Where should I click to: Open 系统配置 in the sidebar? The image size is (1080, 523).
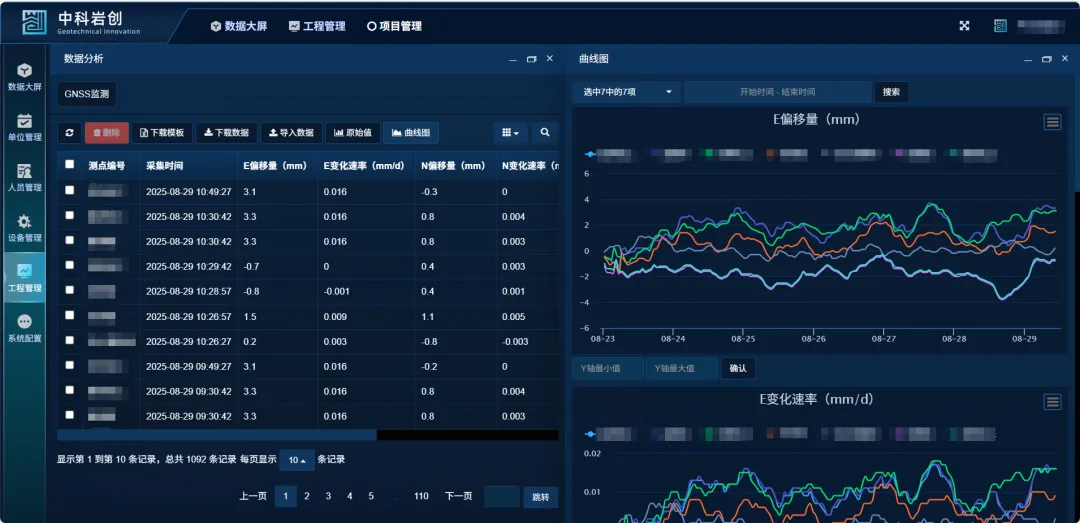[x=24, y=328]
